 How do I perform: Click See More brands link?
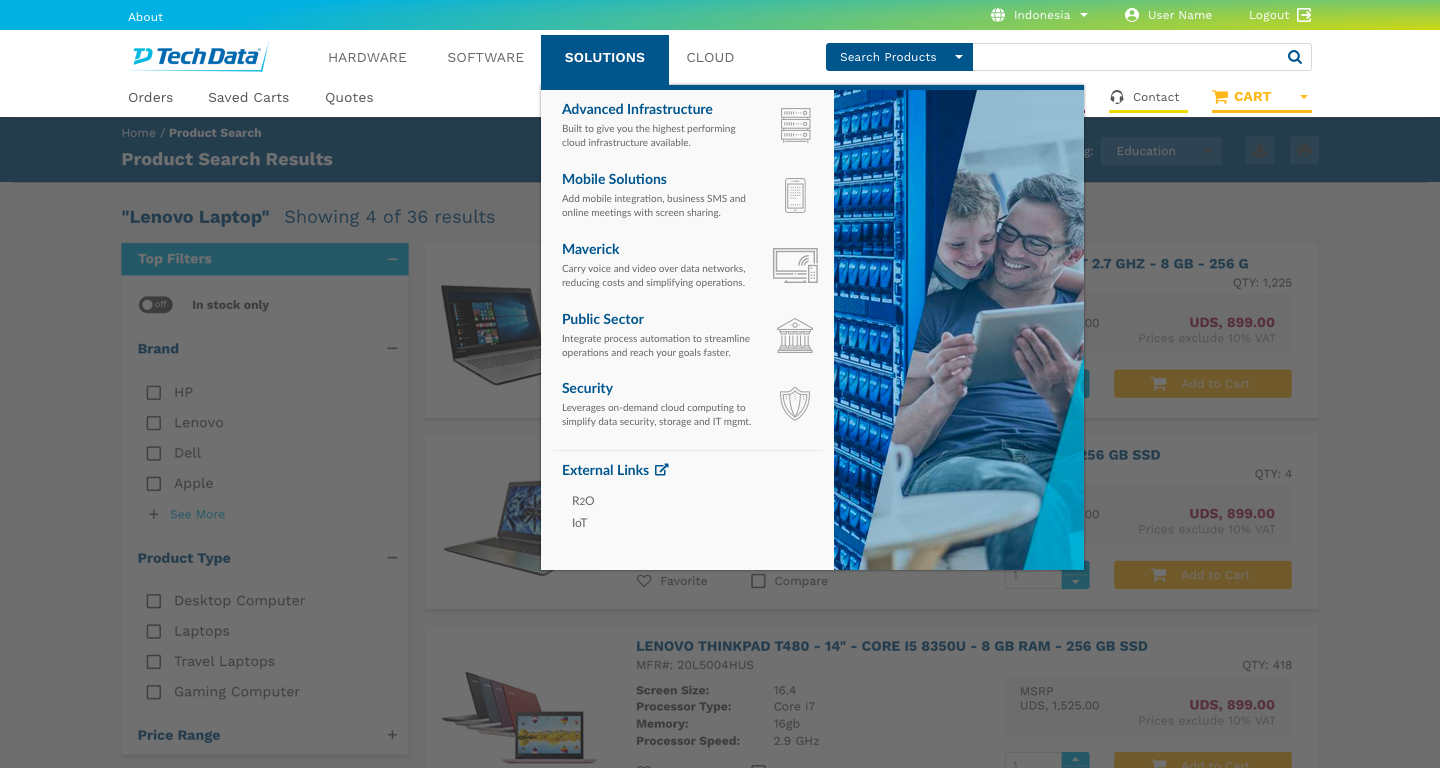pos(197,514)
